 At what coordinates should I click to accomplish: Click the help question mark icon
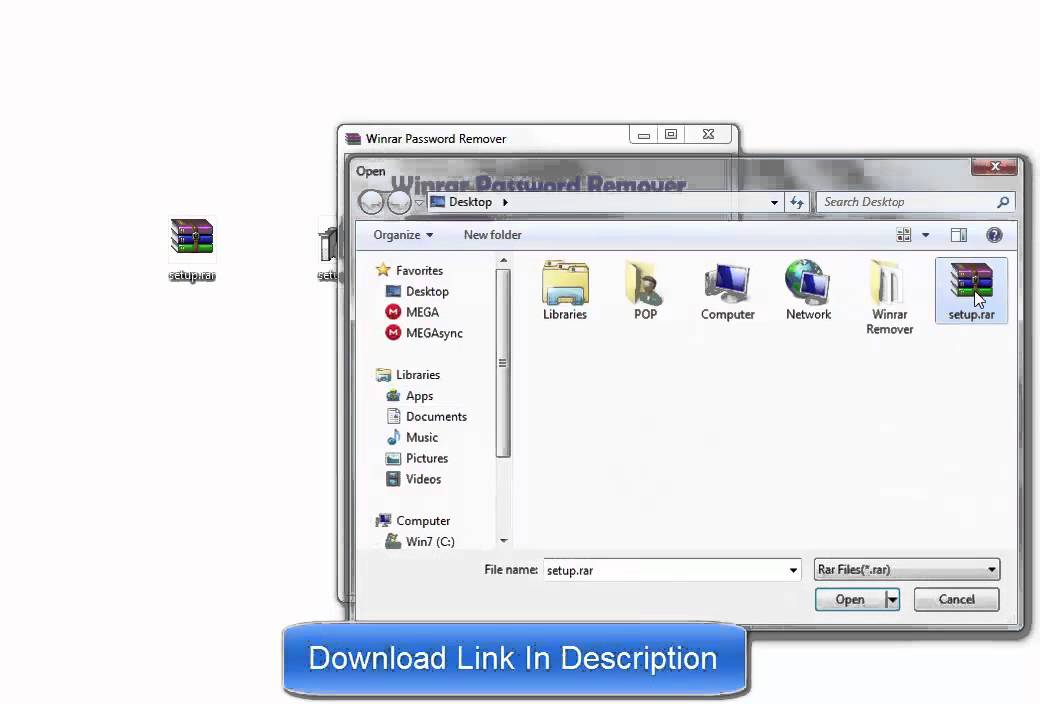tap(994, 235)
